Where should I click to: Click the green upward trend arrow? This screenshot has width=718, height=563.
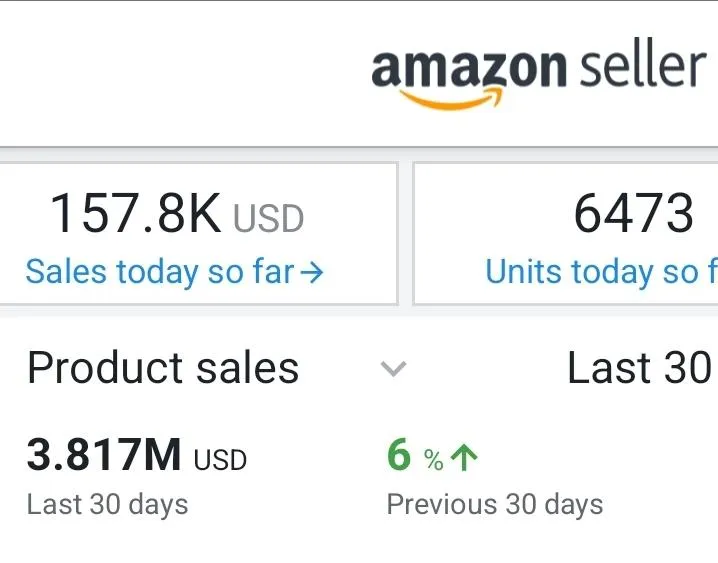pyautogui.click(x=463, y=458)
